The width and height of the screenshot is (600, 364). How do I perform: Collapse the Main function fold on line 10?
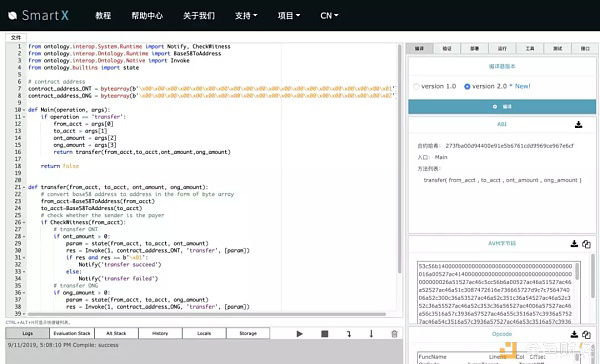click(24, 110)
